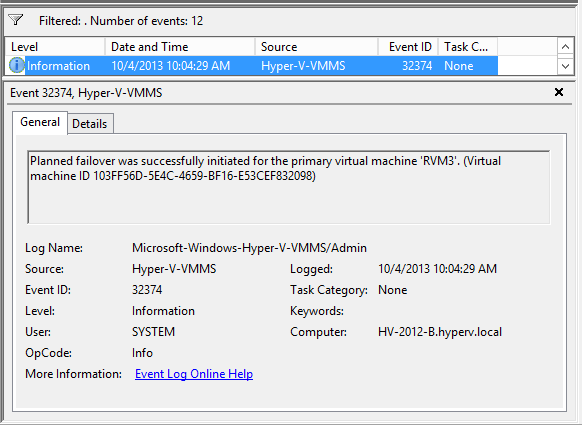Click the blue Information level icon
Image resolution: width=582 pixels, height=426 pixels.
pos(16,66)
